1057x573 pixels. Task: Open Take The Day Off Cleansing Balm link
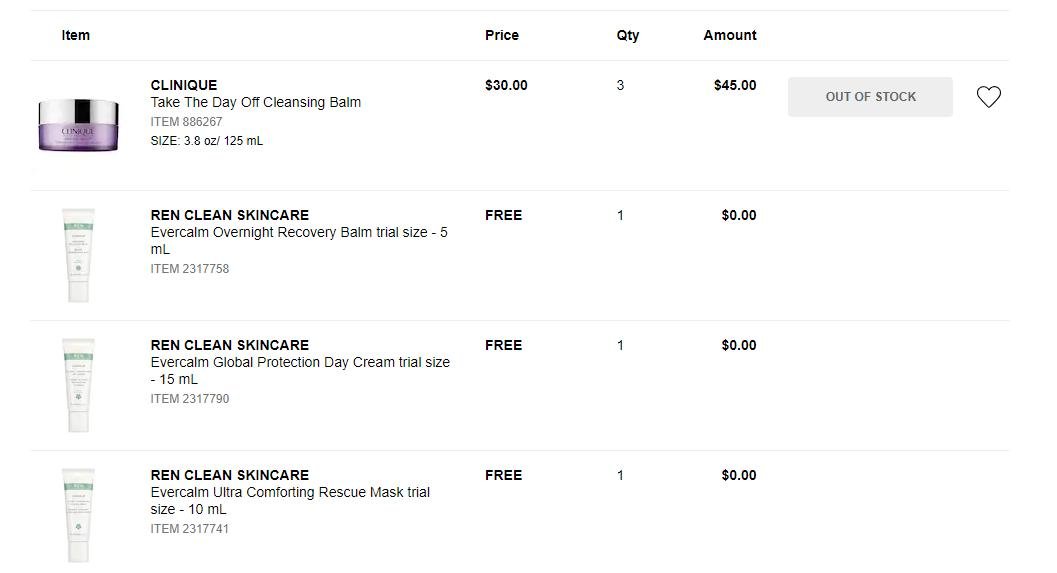coord(256,102)
